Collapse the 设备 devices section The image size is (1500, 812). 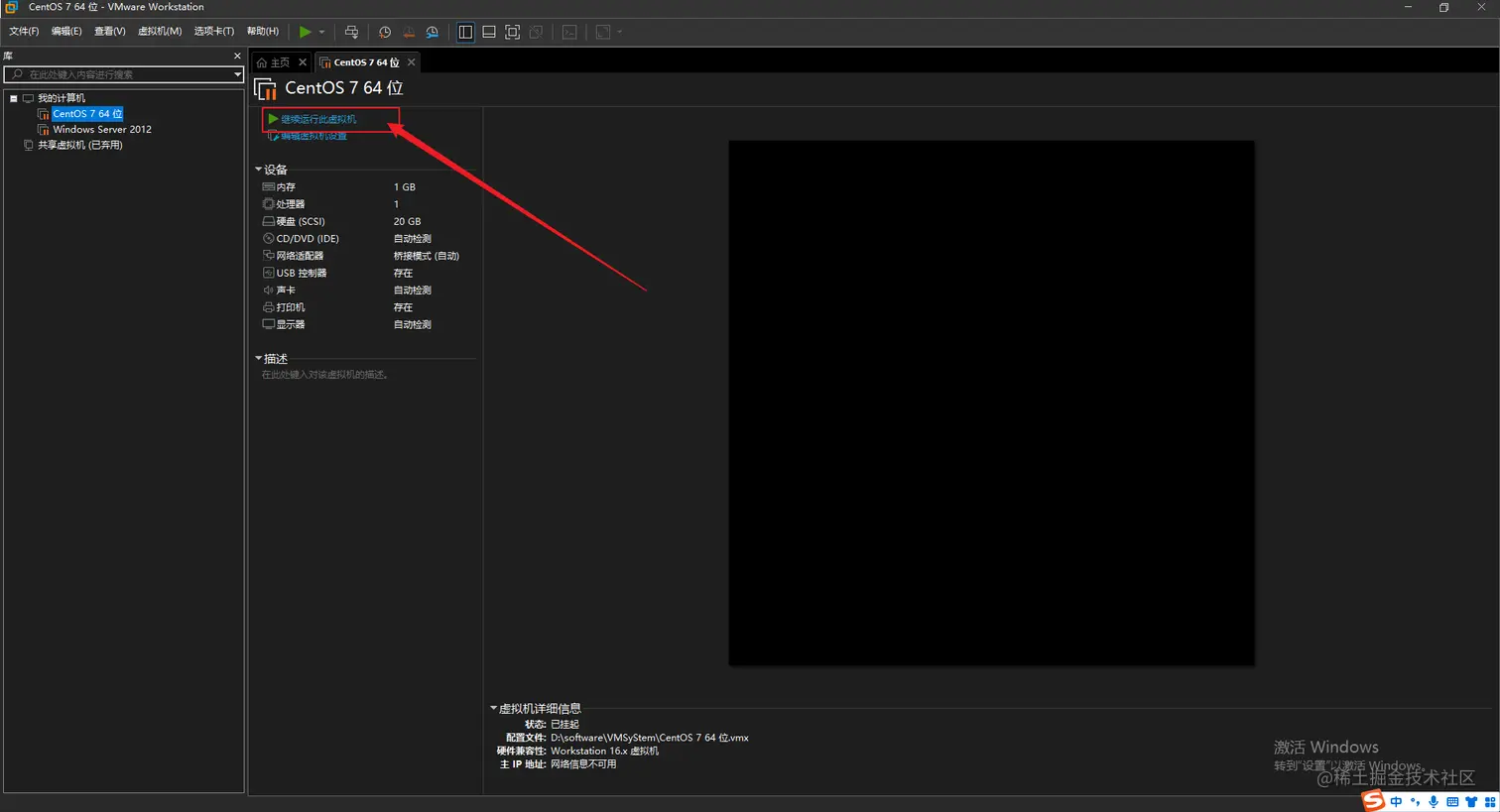[x=259, y=170]
